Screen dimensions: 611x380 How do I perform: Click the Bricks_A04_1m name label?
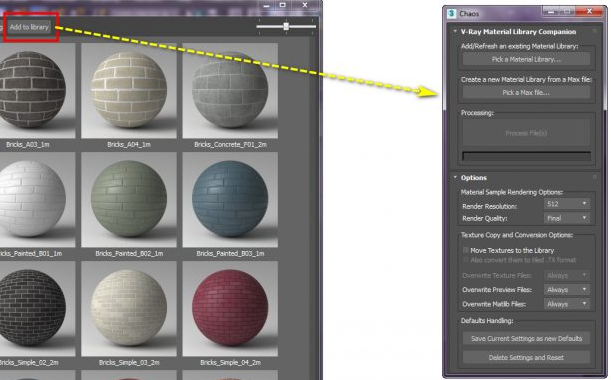coord(129,145)
